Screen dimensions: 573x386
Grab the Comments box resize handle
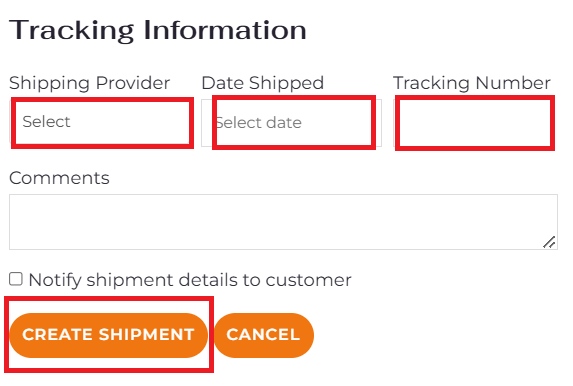coord(549,242)
